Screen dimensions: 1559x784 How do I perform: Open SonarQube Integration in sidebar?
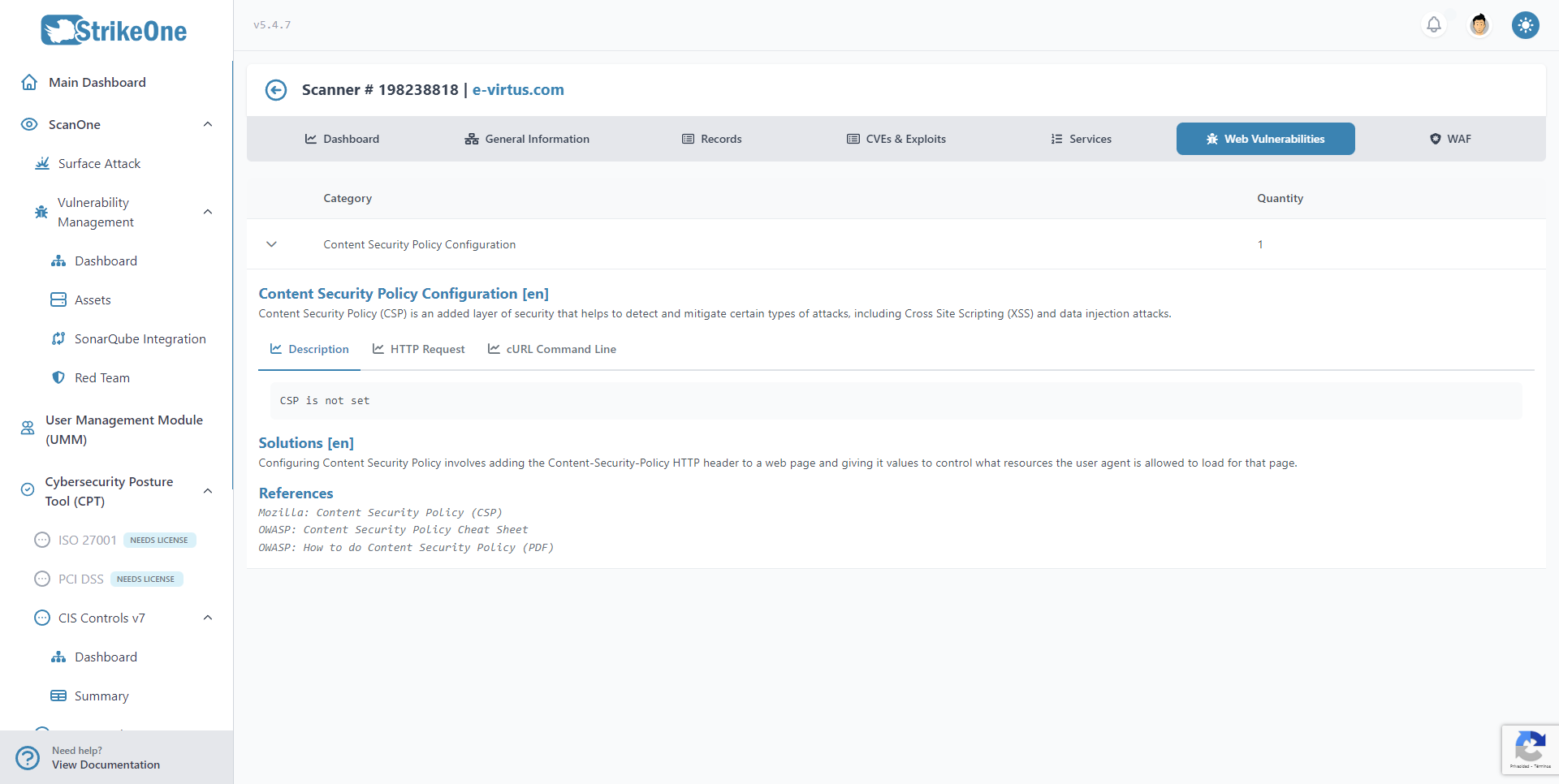140,339
